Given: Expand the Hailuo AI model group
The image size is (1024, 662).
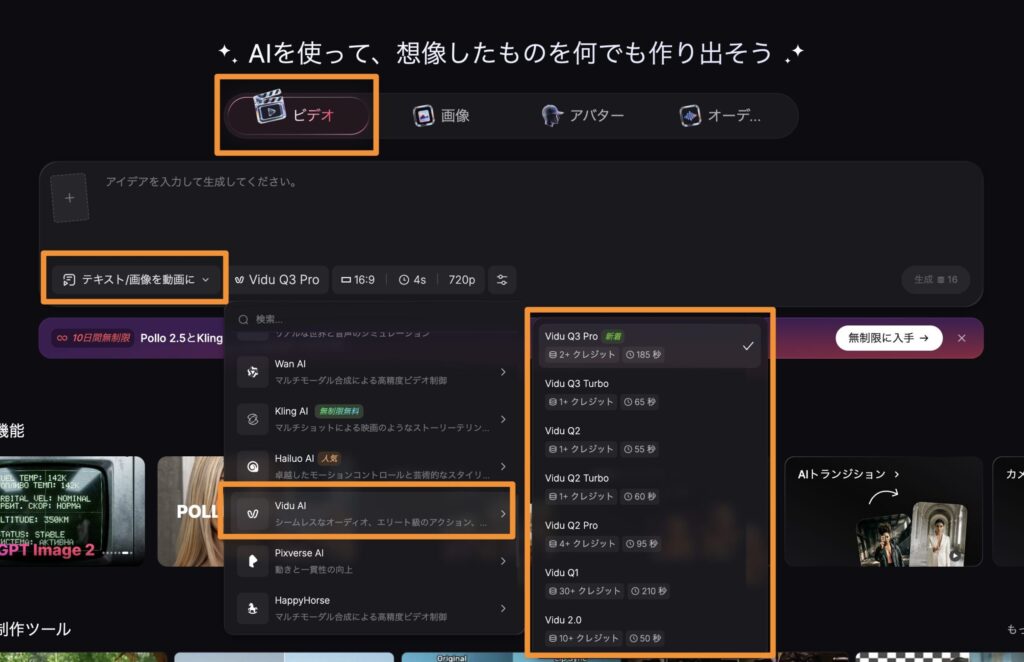Looking at the screenshot, I should pyautogui.click(x=372, y=466).
